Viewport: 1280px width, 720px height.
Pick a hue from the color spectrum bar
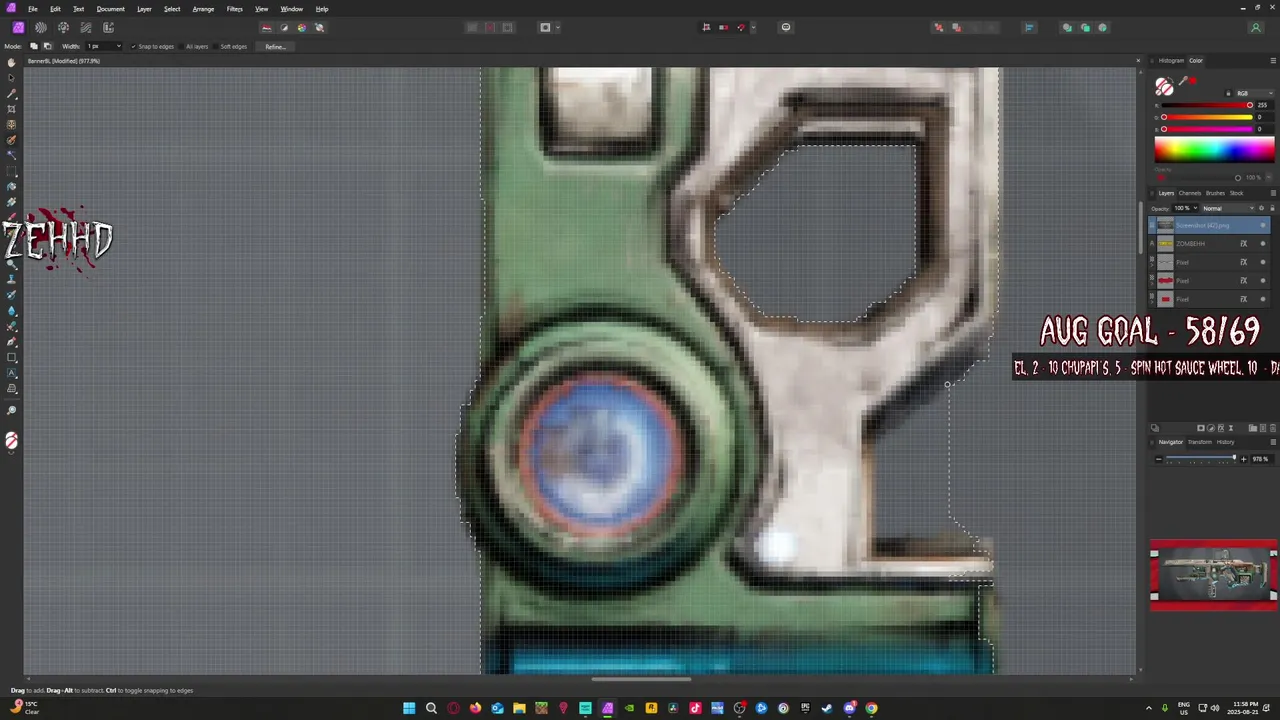[1214, 150]
